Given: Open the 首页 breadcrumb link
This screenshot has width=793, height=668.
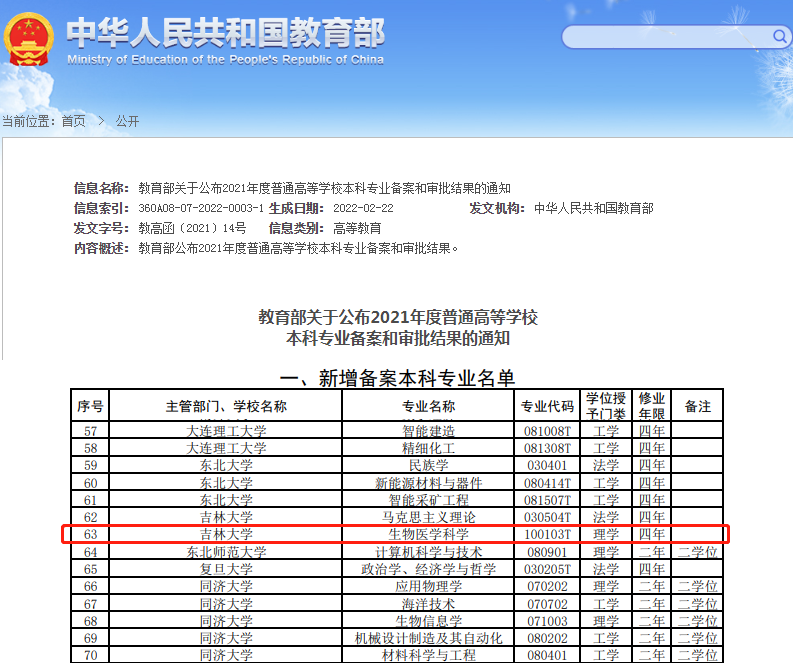Looking at the screenshot, I should [74, 121].
